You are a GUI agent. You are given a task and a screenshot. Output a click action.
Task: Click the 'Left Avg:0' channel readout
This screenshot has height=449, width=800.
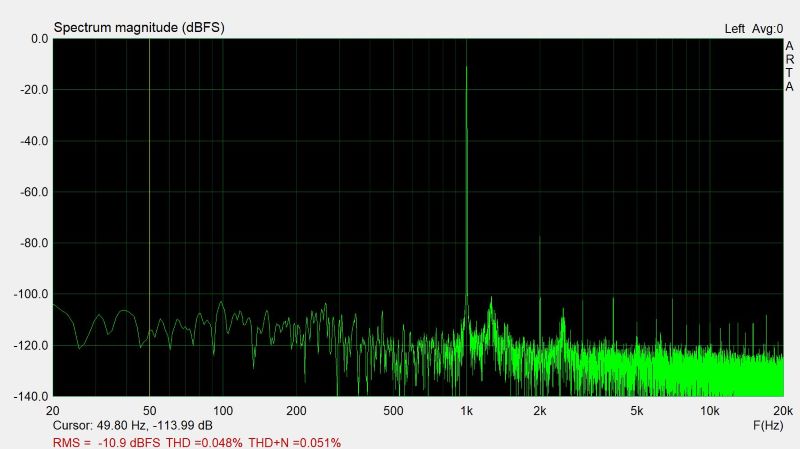[754, 29]
